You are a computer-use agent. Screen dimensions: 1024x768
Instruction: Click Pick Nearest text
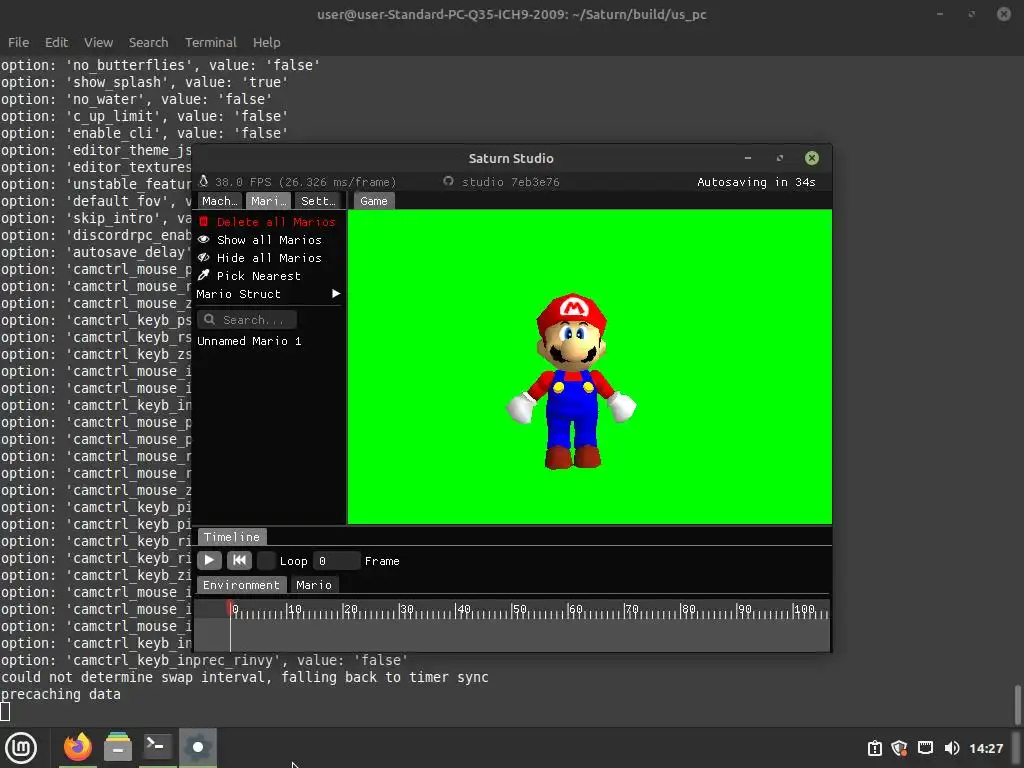pos(259,276)
